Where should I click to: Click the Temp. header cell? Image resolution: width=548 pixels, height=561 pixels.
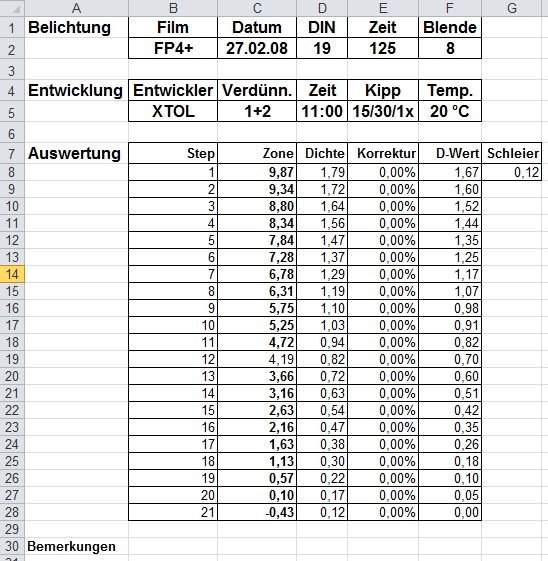450,90
